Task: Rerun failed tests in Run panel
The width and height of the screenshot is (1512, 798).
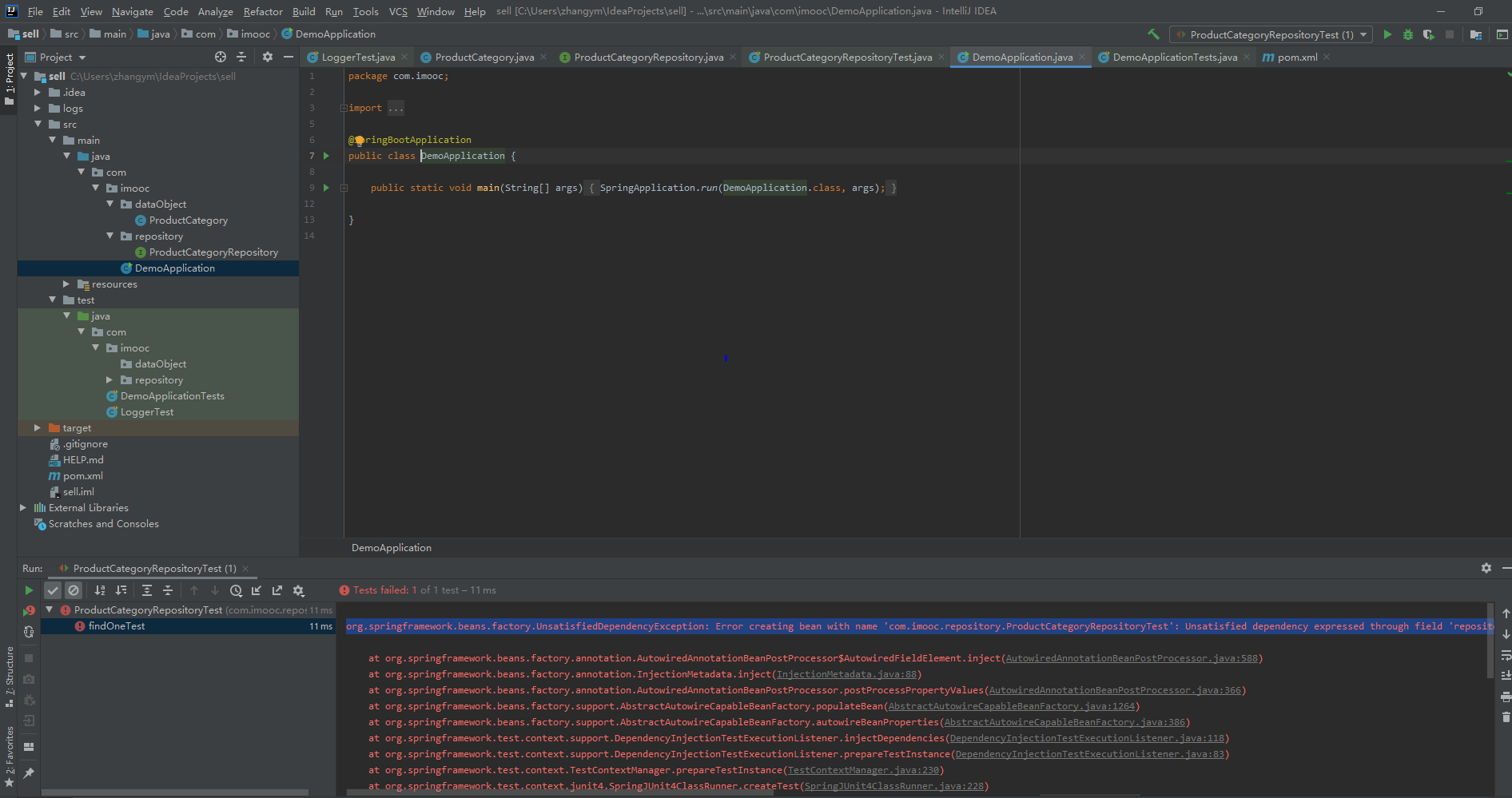Action: click(29, 611)
